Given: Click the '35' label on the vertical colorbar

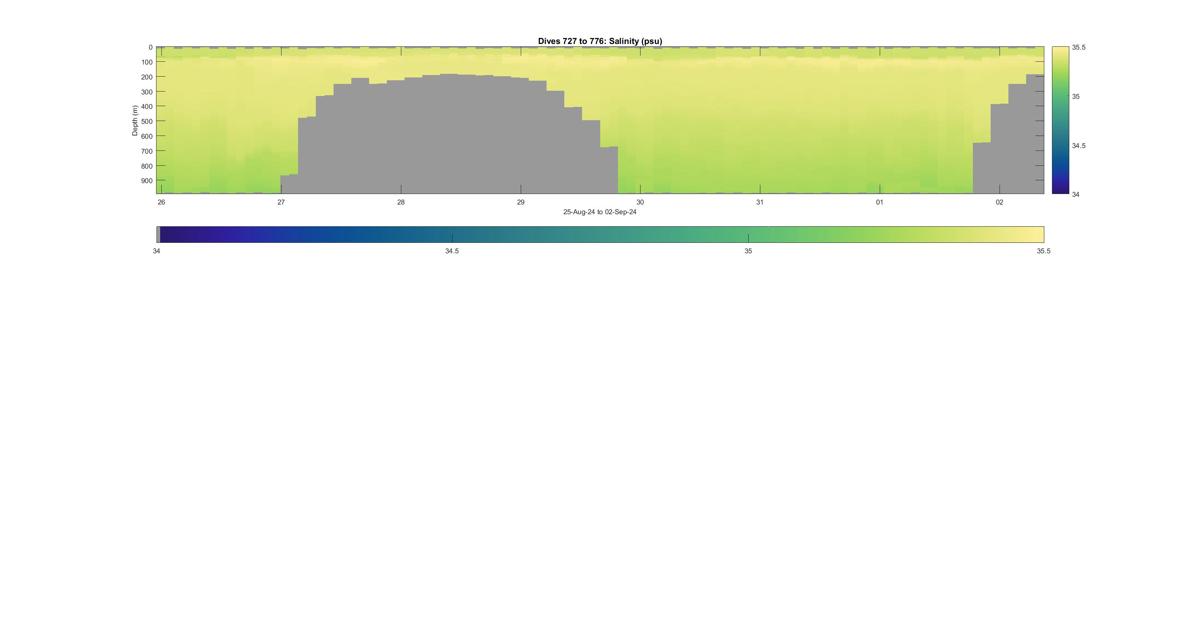Looking at the screenshot, I should [1076, 97].
